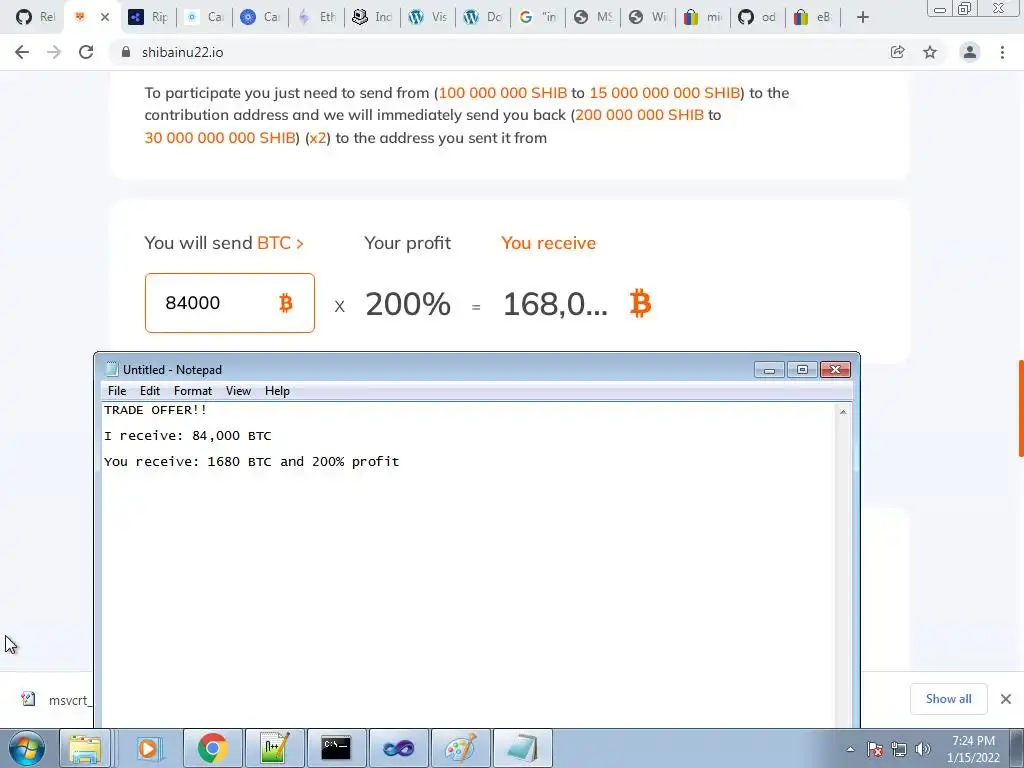Screen dimensions: 1024x768
Task: Click the 'I receive: 84,000 BTC' line
Action: [x=187, y=436]
